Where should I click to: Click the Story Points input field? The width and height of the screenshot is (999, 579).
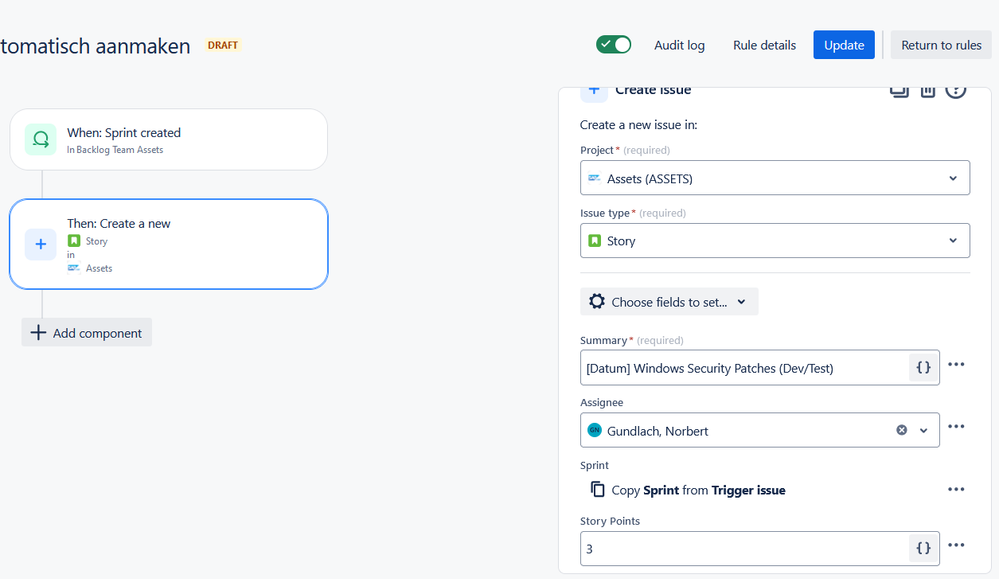coord(744,548)
